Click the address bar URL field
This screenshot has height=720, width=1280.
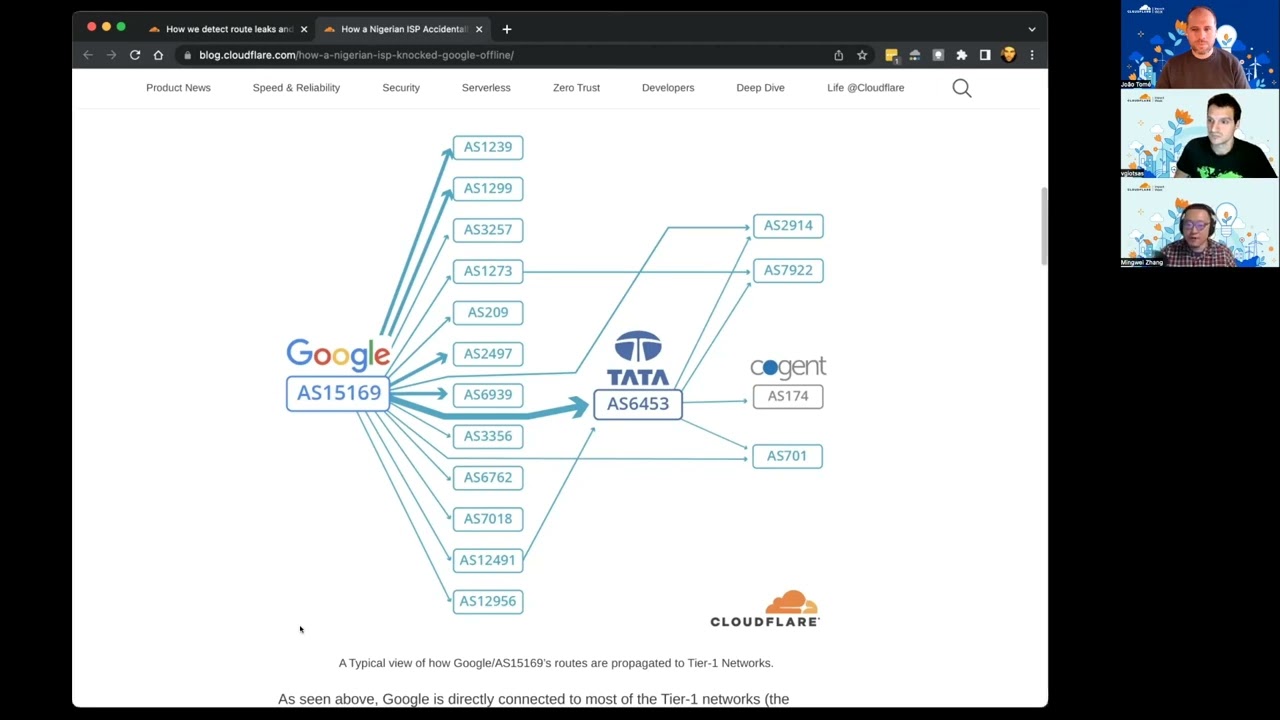click(500, 55)
